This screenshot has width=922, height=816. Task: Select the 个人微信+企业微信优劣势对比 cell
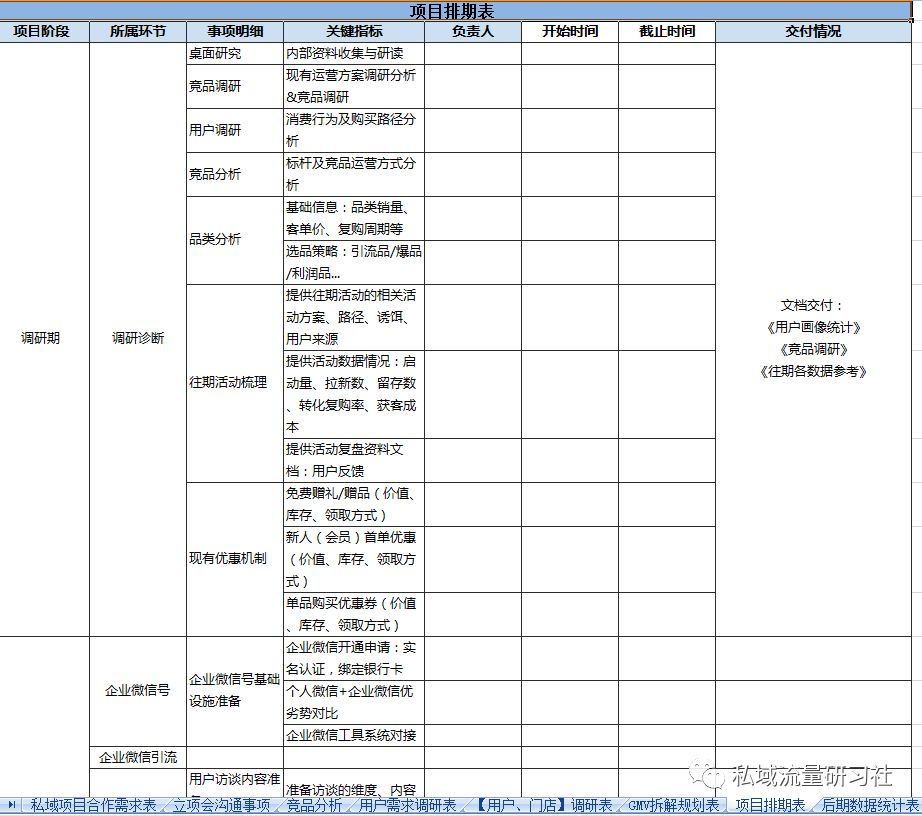[x=354, y=703]
